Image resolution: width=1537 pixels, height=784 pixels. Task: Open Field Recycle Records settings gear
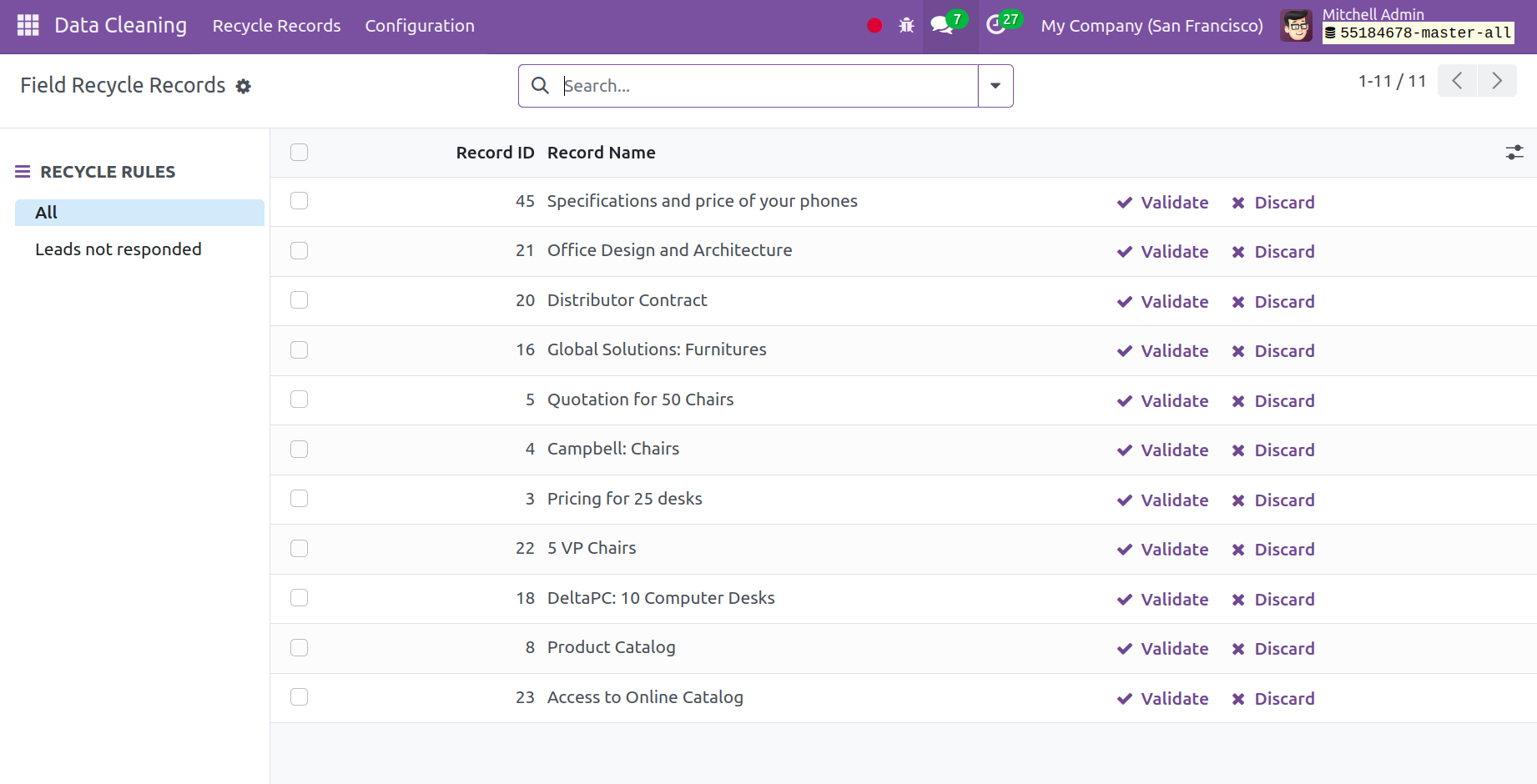click(243, 86)
